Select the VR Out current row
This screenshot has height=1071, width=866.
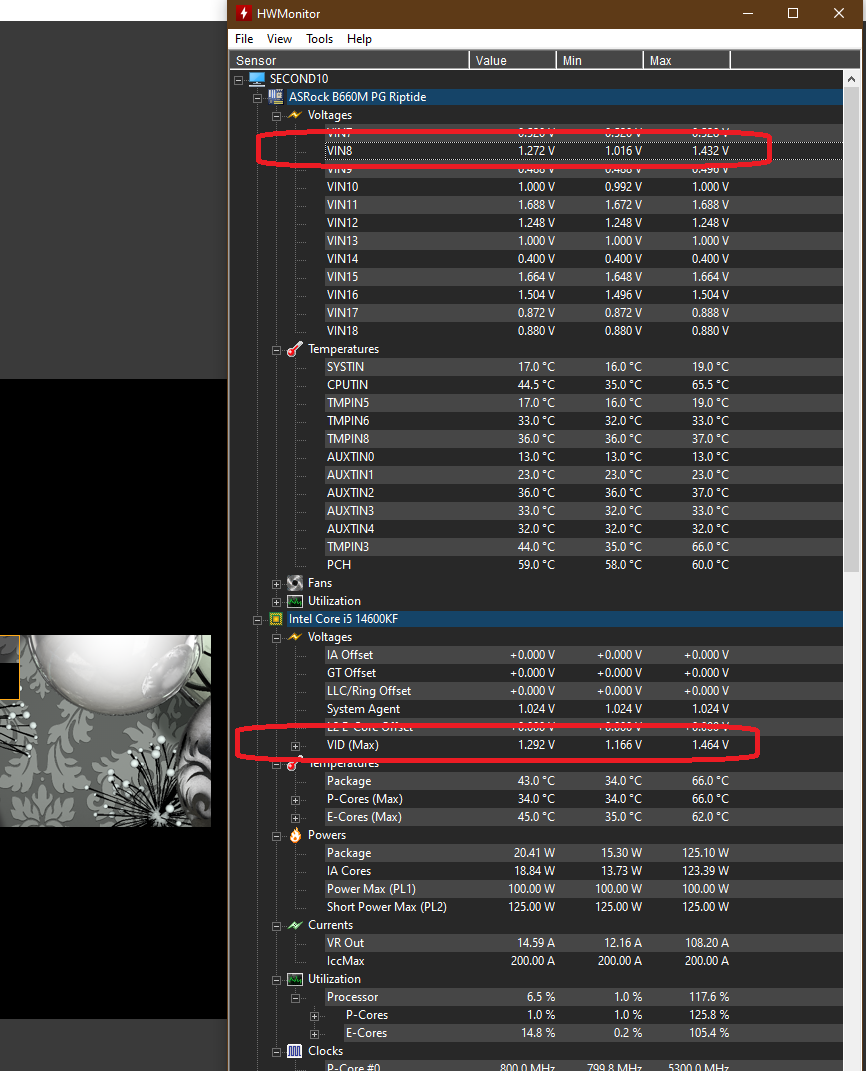[583, 943]
